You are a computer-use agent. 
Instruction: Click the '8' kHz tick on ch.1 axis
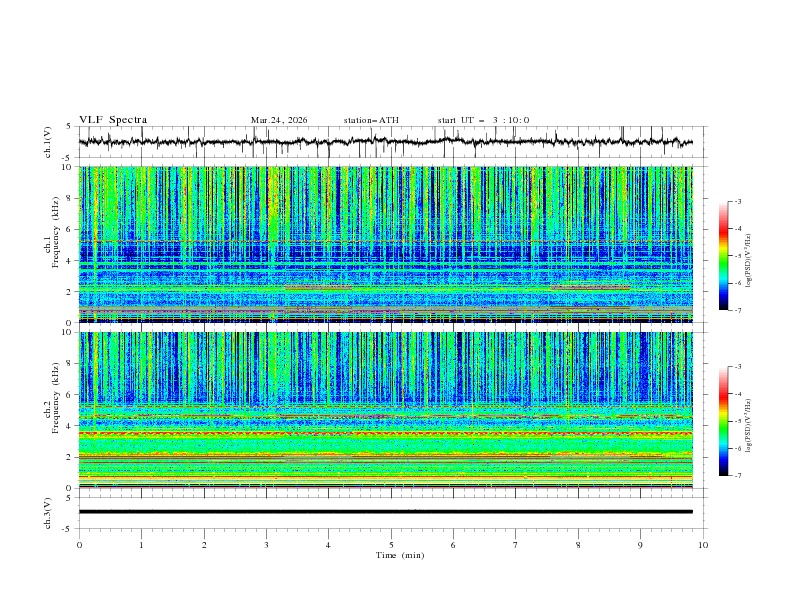pyautogui.click(x=71, y=198)
